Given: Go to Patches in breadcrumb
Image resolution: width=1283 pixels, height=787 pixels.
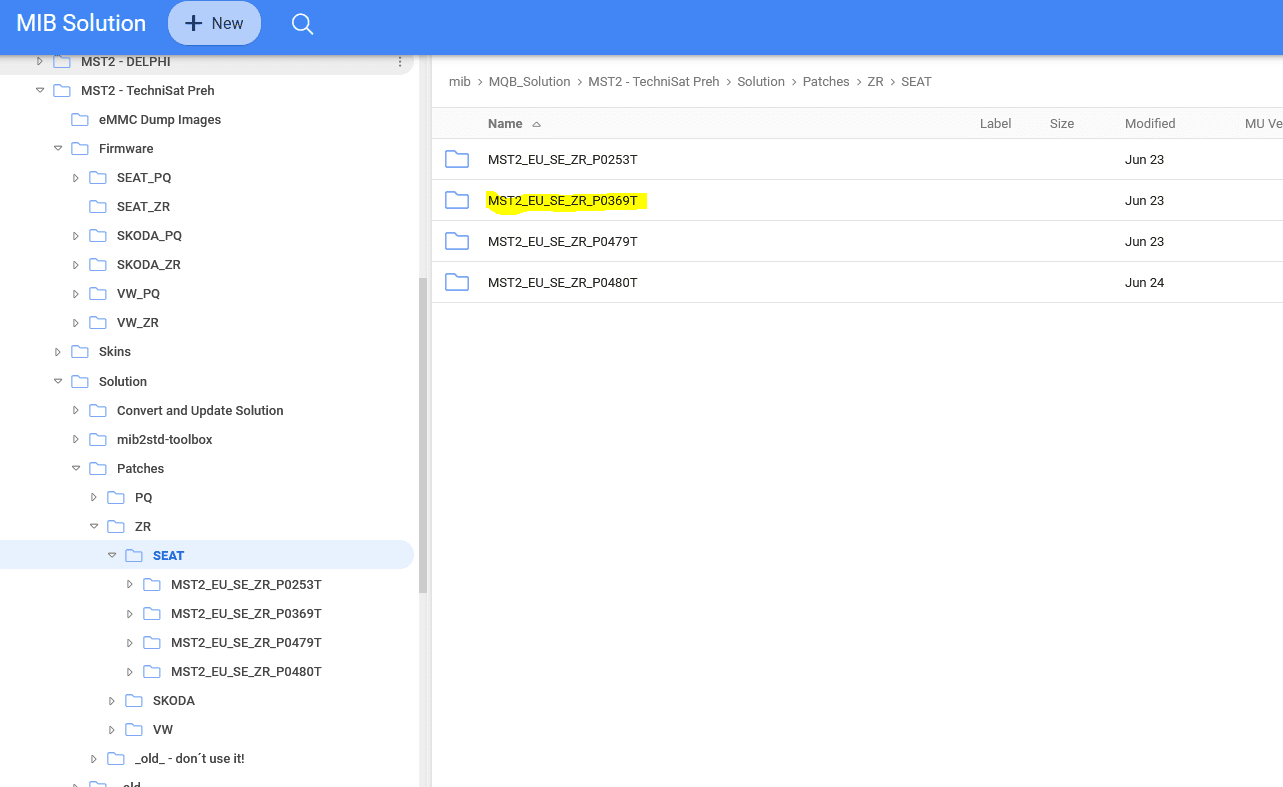Looking at the screenshot, I should 826,82.
